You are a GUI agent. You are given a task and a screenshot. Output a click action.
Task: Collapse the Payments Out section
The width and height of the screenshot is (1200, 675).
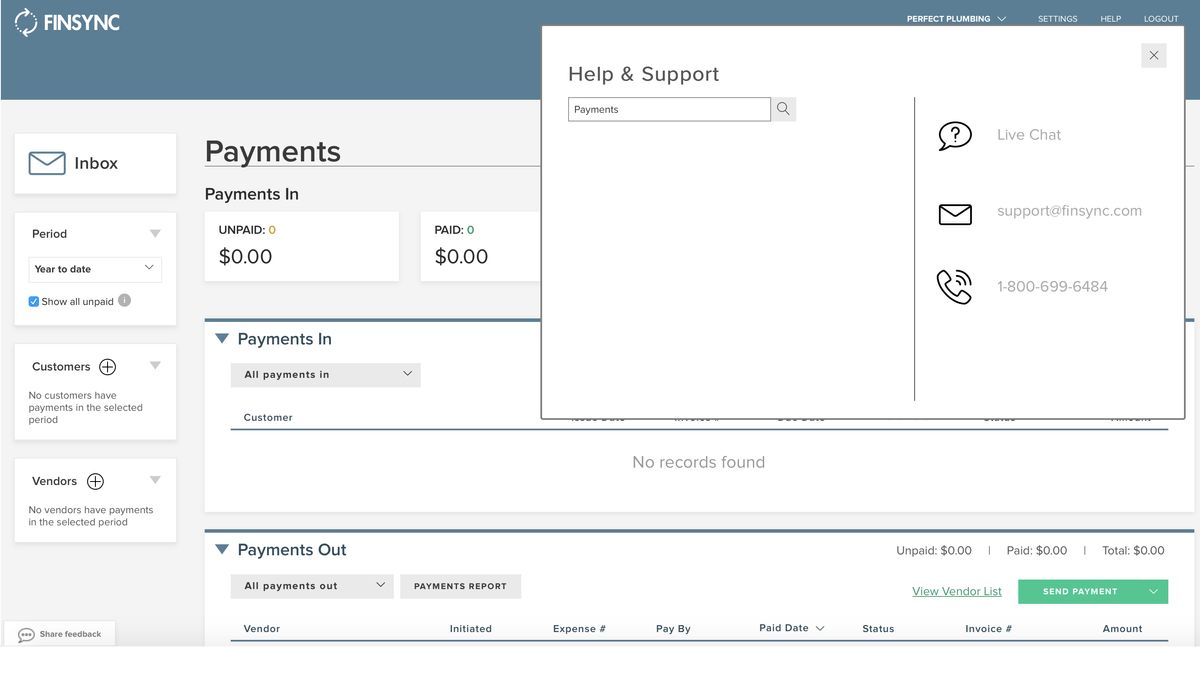tap(221, 549)
